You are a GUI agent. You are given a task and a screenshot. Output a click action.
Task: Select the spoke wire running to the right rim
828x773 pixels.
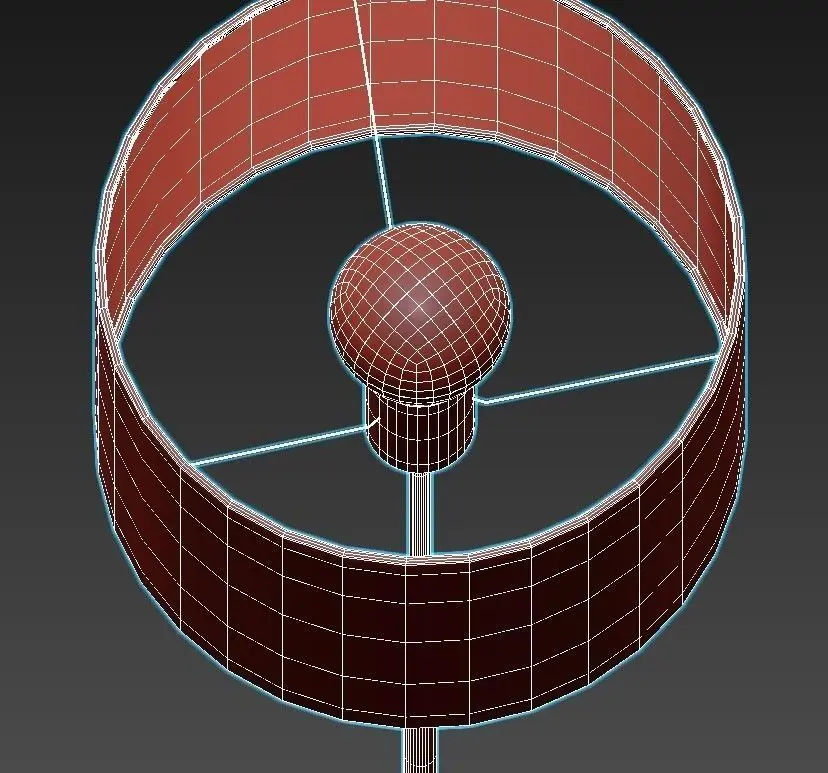[599, 378]
